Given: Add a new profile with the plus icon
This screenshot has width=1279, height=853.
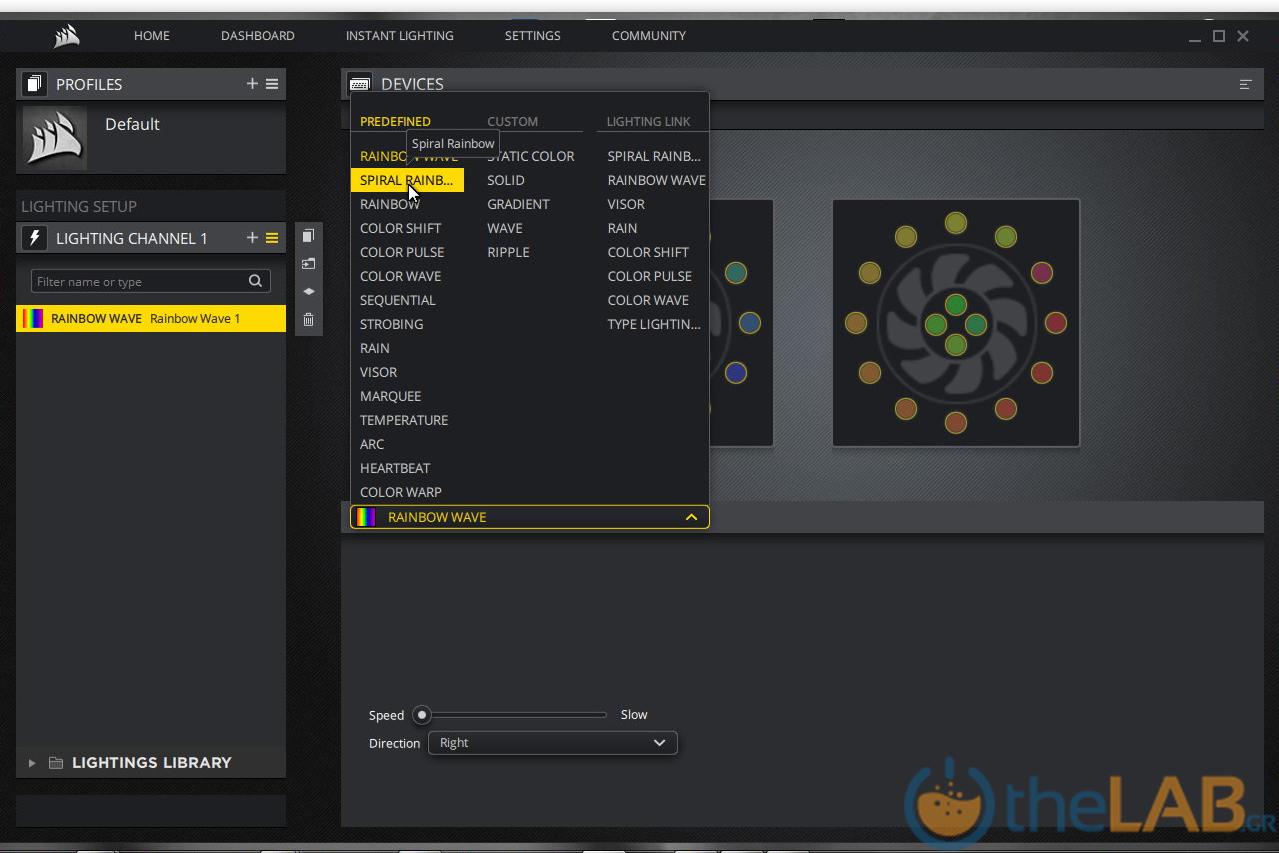Looking at the screenshot, I should coord(252,84).
